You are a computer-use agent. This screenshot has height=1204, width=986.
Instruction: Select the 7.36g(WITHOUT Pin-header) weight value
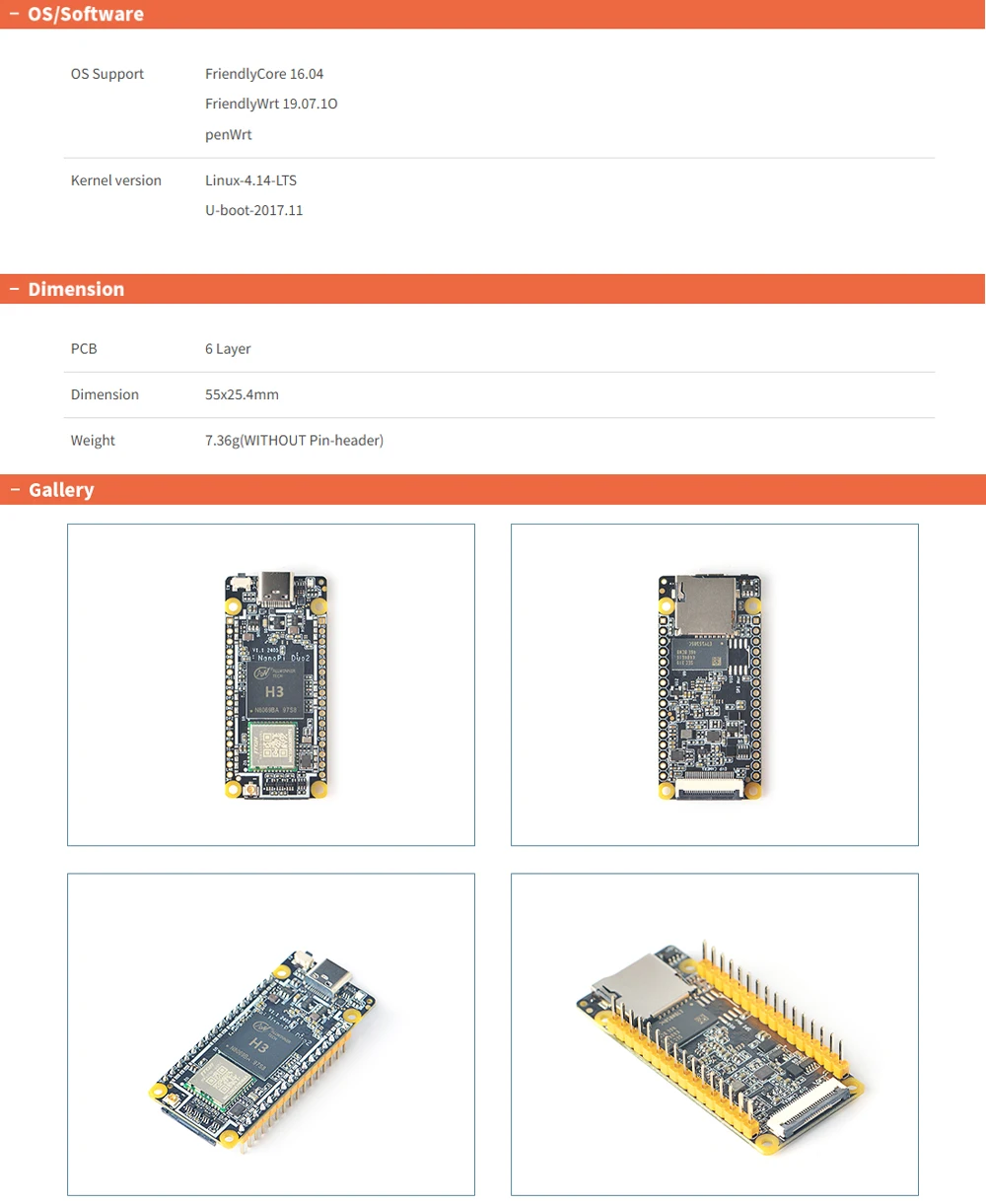pos(294,441)
